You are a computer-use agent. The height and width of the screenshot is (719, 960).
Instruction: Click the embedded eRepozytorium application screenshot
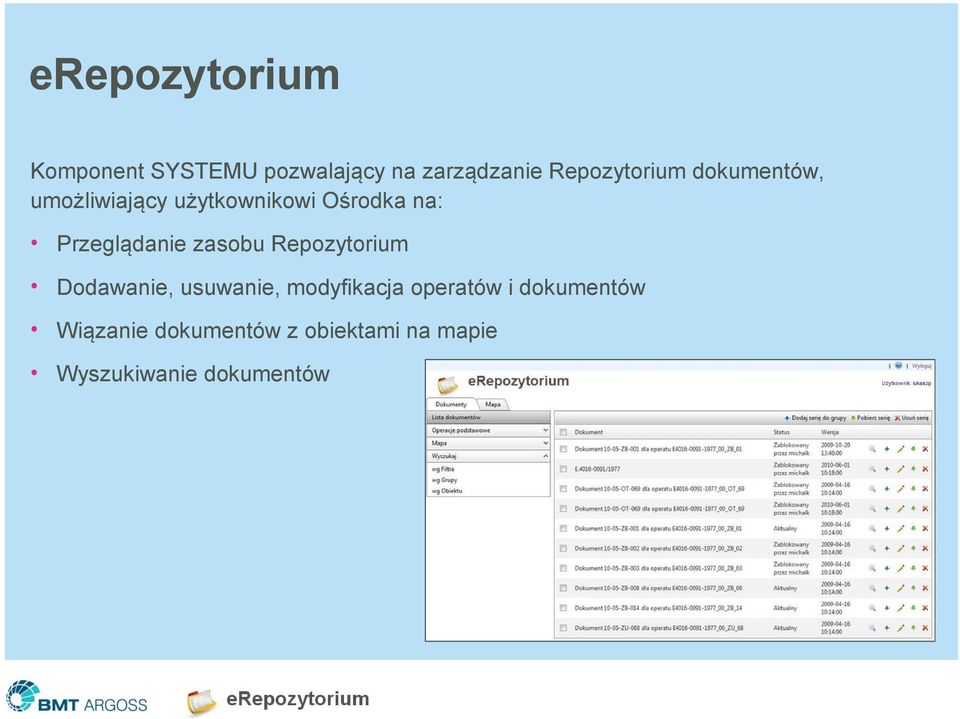tap(680, 500)
